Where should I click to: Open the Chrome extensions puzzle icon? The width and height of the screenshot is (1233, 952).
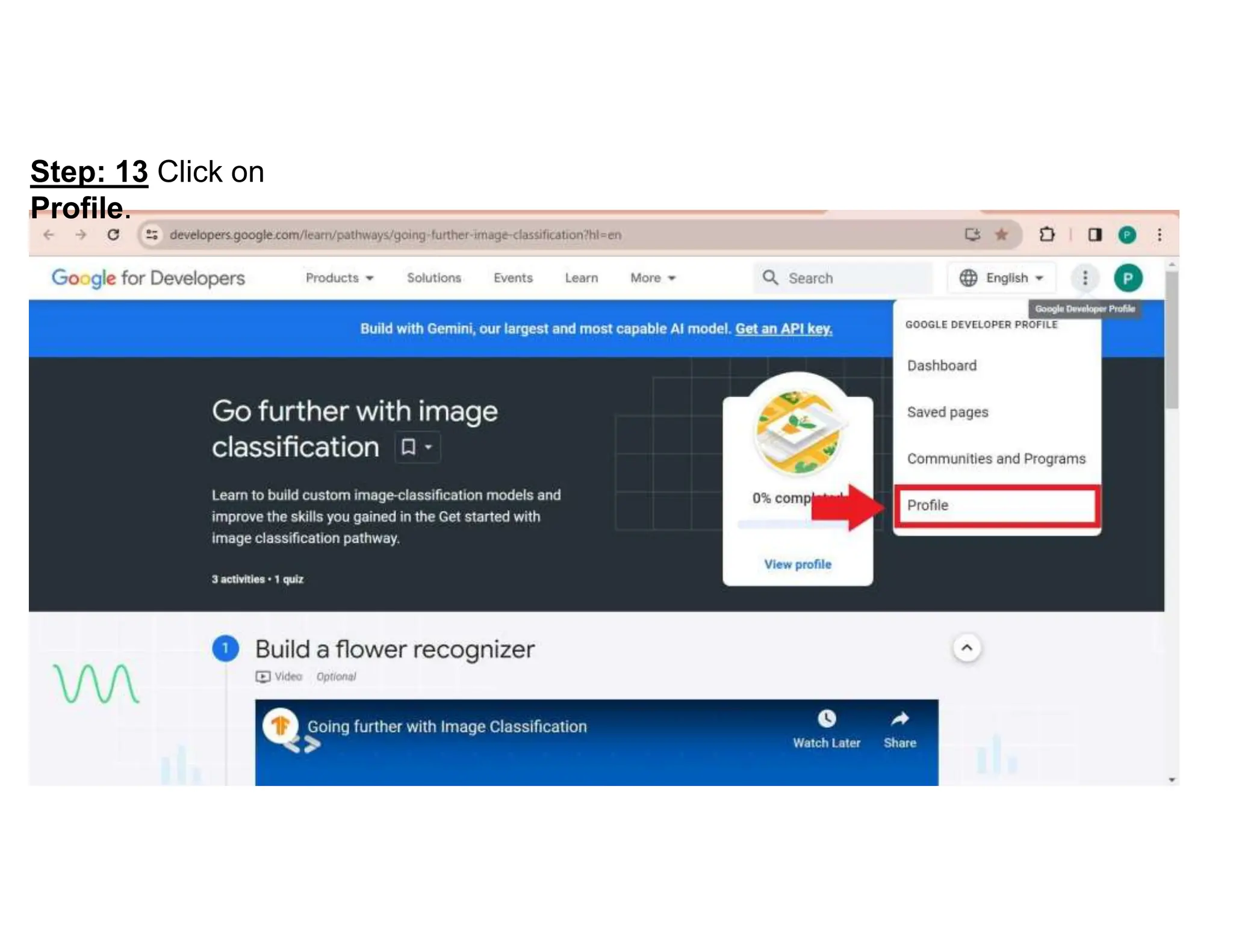[x=1047, y=235]
